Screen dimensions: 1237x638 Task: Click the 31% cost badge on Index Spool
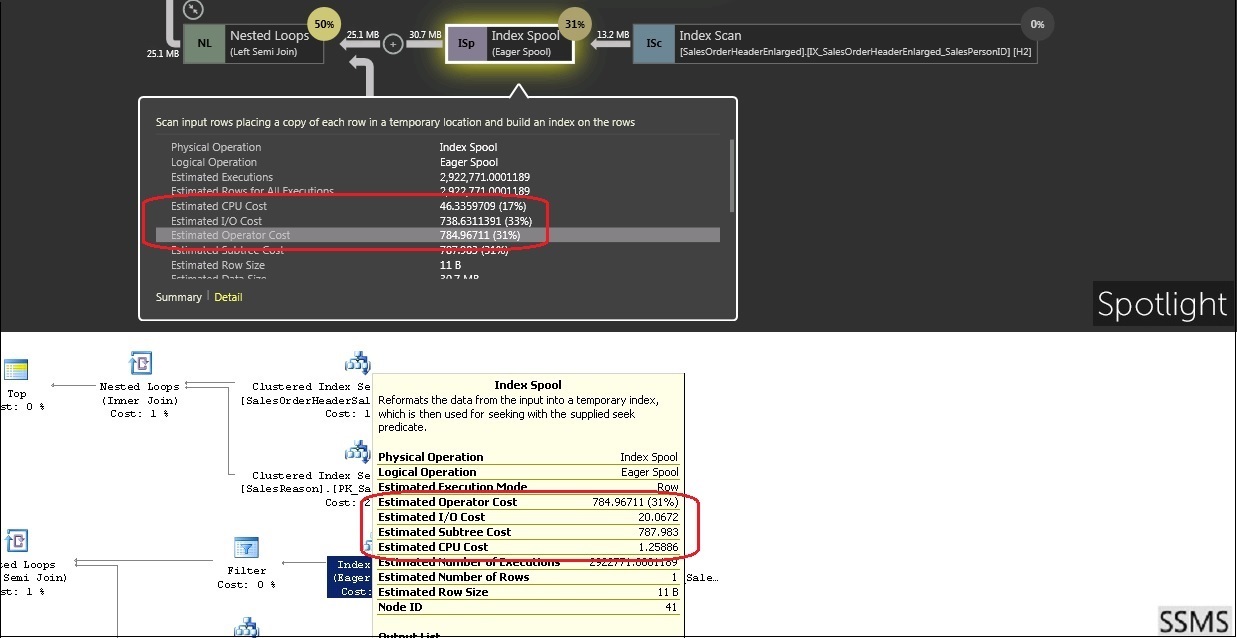(x=574, y=24)
